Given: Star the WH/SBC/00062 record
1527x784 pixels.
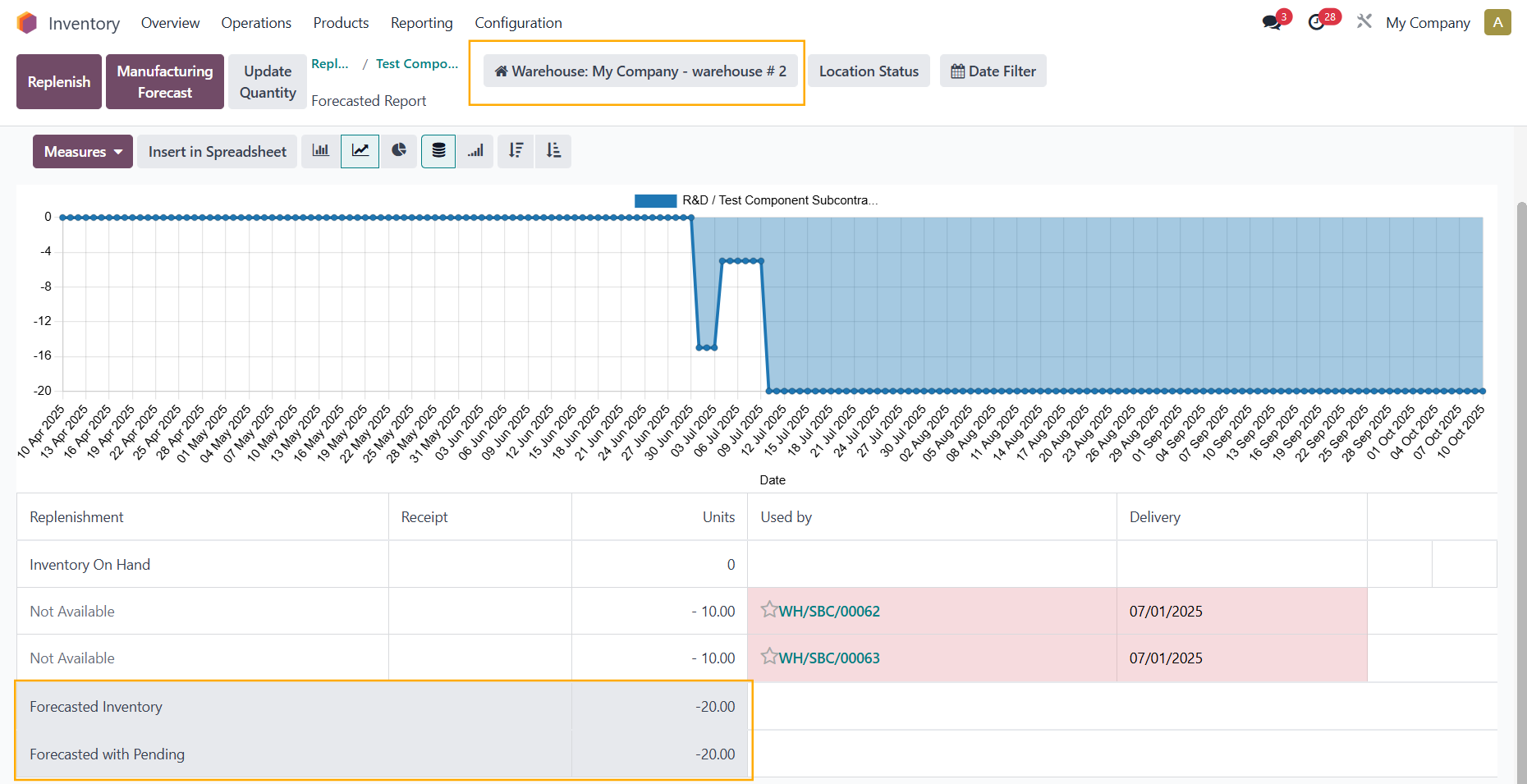Looking at the screenshot, I should [768, 610].
